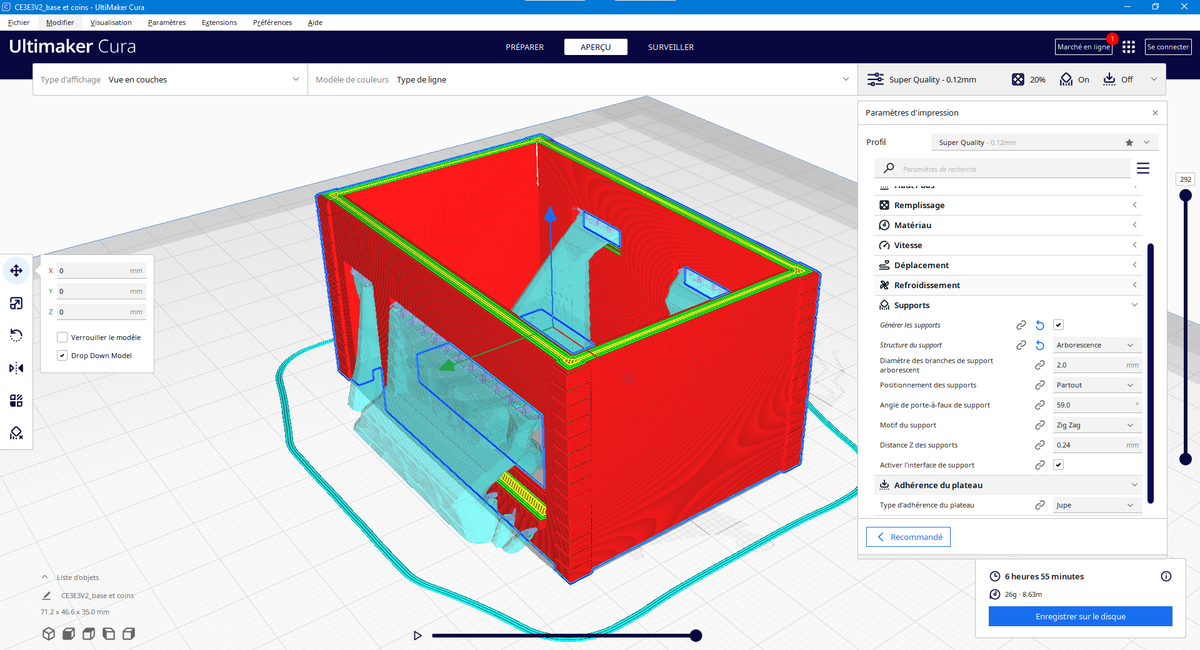1200x650 pixels.
Task: Open the Visualisation menu
Action: click(110, 22)
